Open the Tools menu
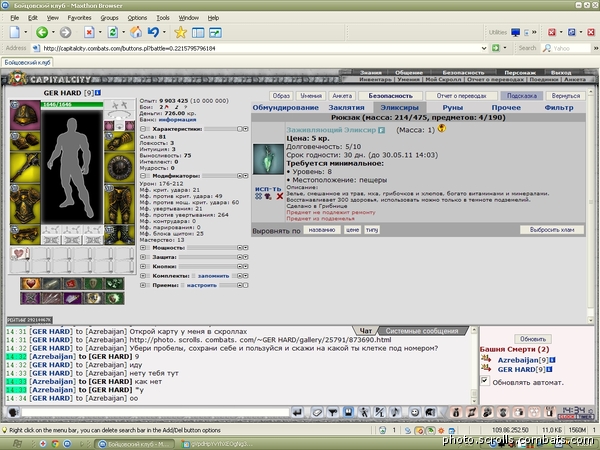This screenshot has width=600, height=450. [163, 18]
